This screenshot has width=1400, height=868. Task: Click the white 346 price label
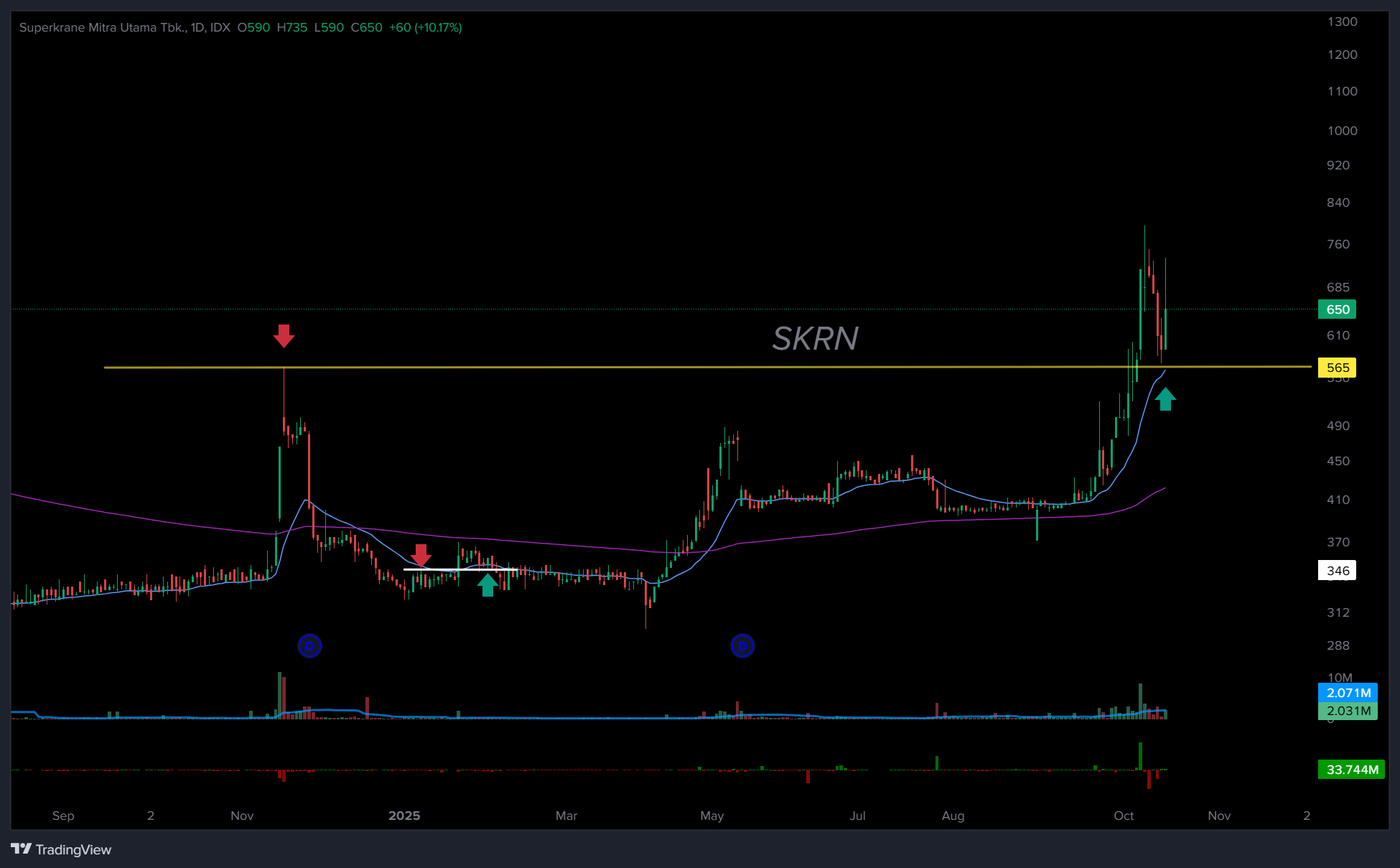point(1337,571)
